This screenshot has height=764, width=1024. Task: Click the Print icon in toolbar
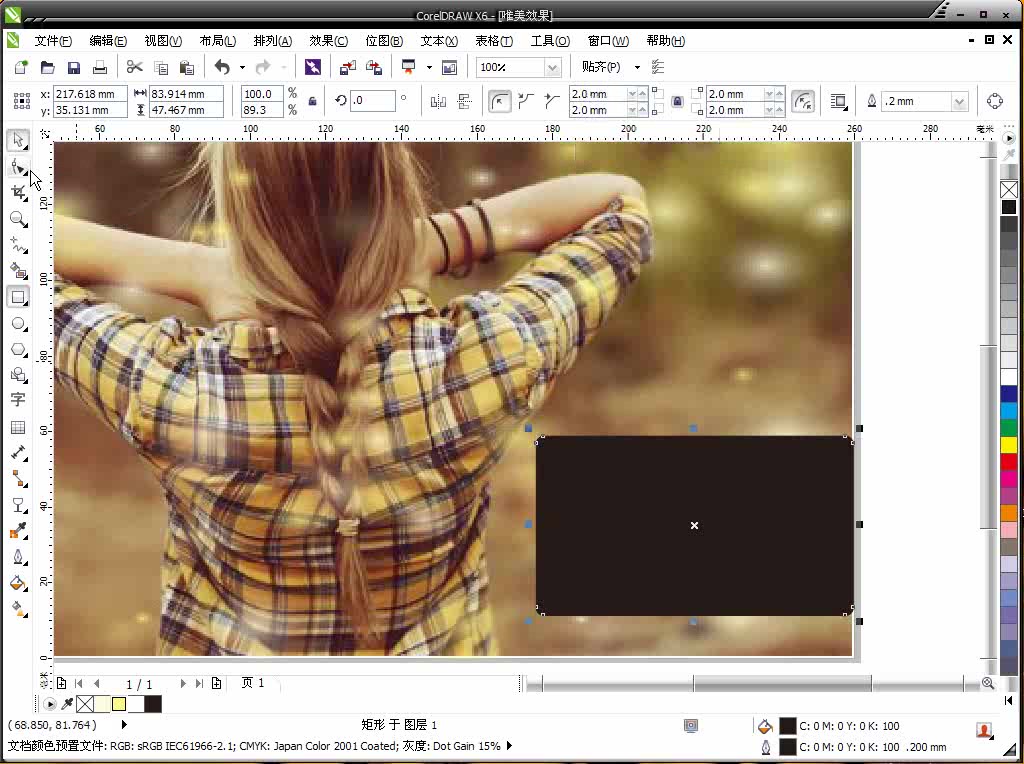(100, 68)
